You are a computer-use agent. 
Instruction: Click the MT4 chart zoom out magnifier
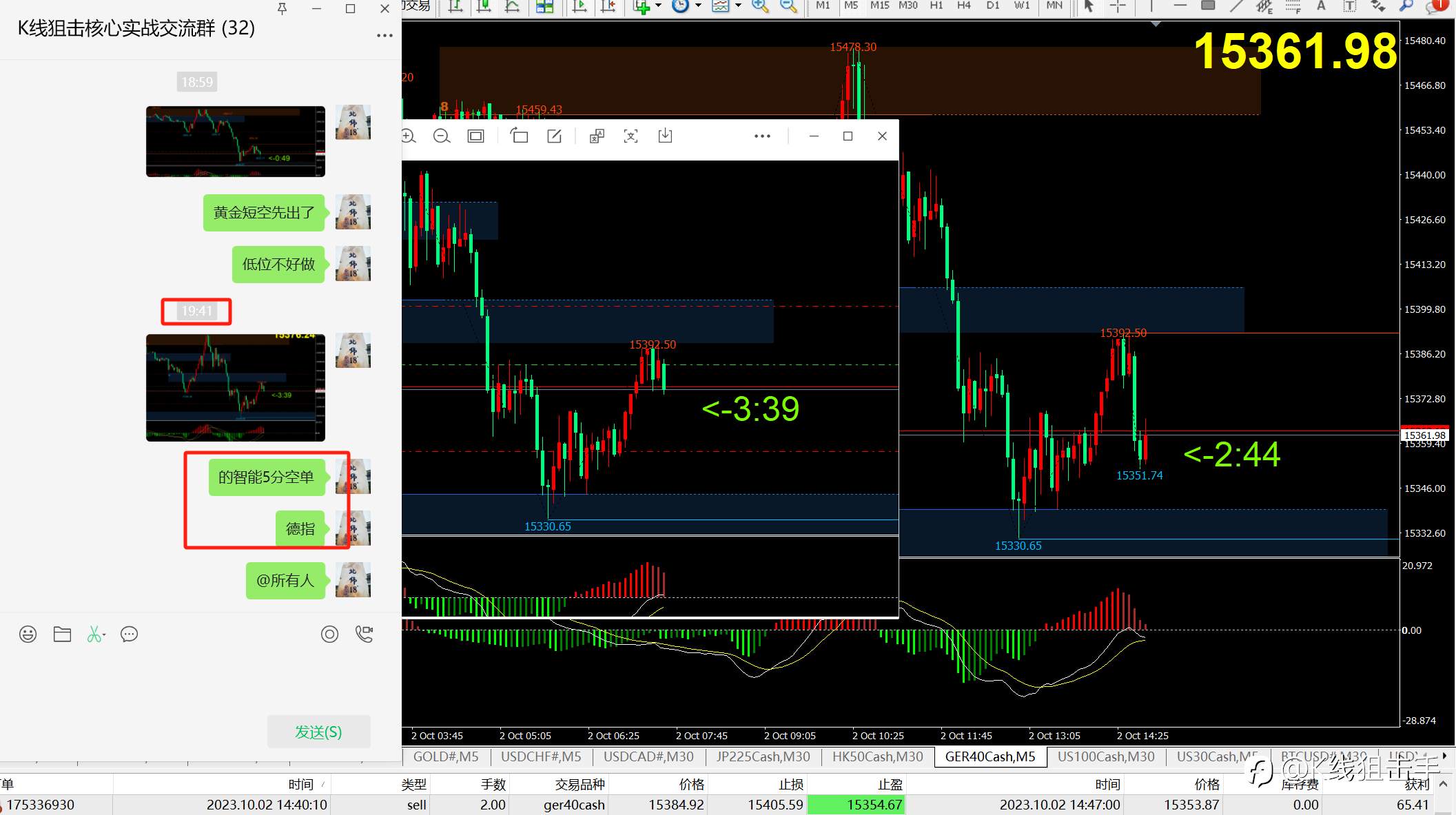click(x=788, y=6)
